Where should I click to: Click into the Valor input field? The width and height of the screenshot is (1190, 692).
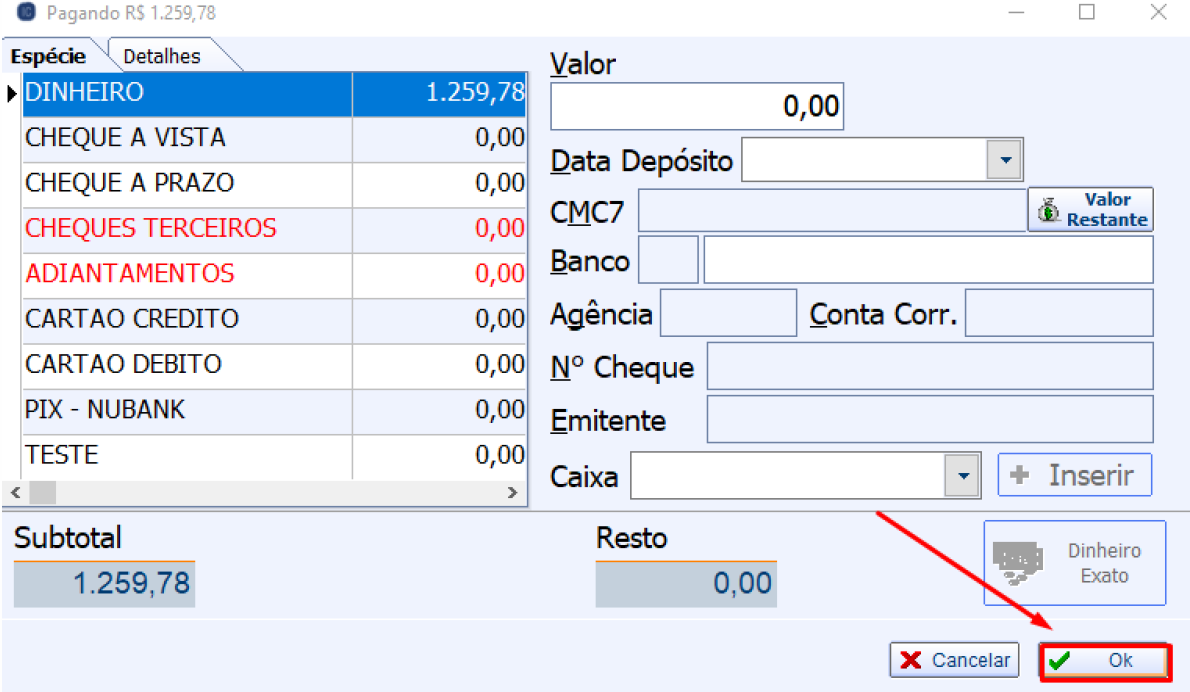coord(697,107)
